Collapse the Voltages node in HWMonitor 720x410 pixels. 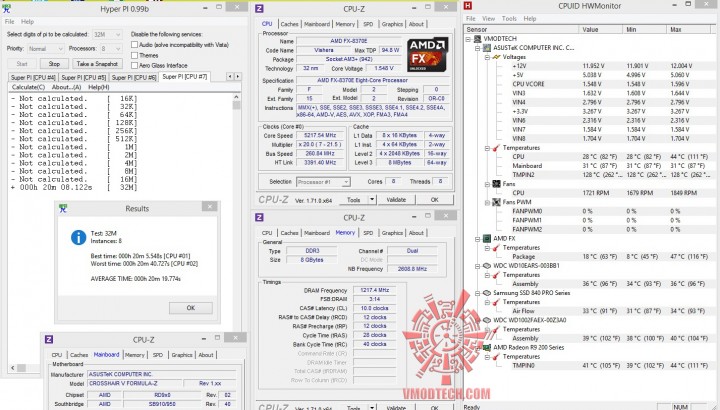[487, 57]
